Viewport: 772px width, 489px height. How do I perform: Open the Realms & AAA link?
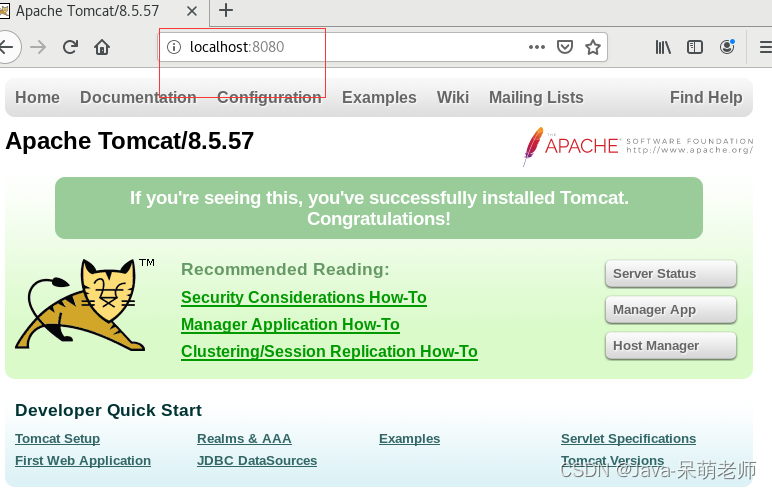[244, 438]
